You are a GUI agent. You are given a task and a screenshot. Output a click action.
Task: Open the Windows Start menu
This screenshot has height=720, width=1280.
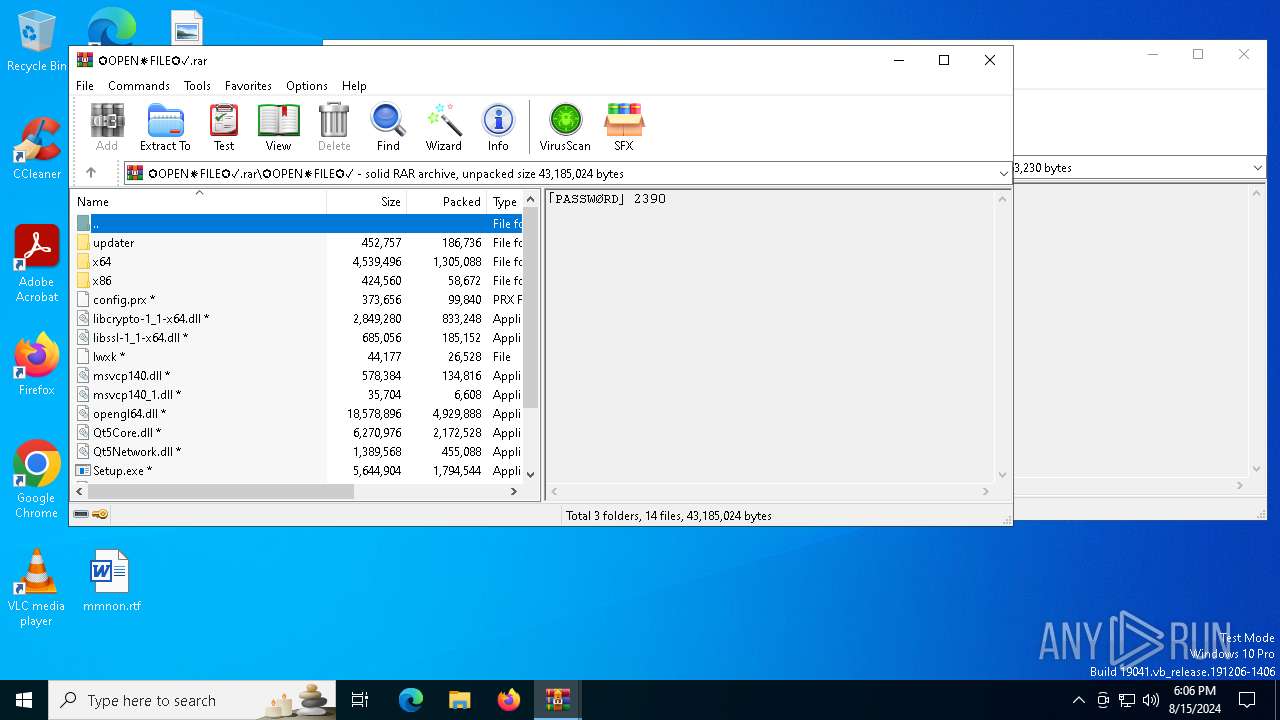[x=24, y=700]
